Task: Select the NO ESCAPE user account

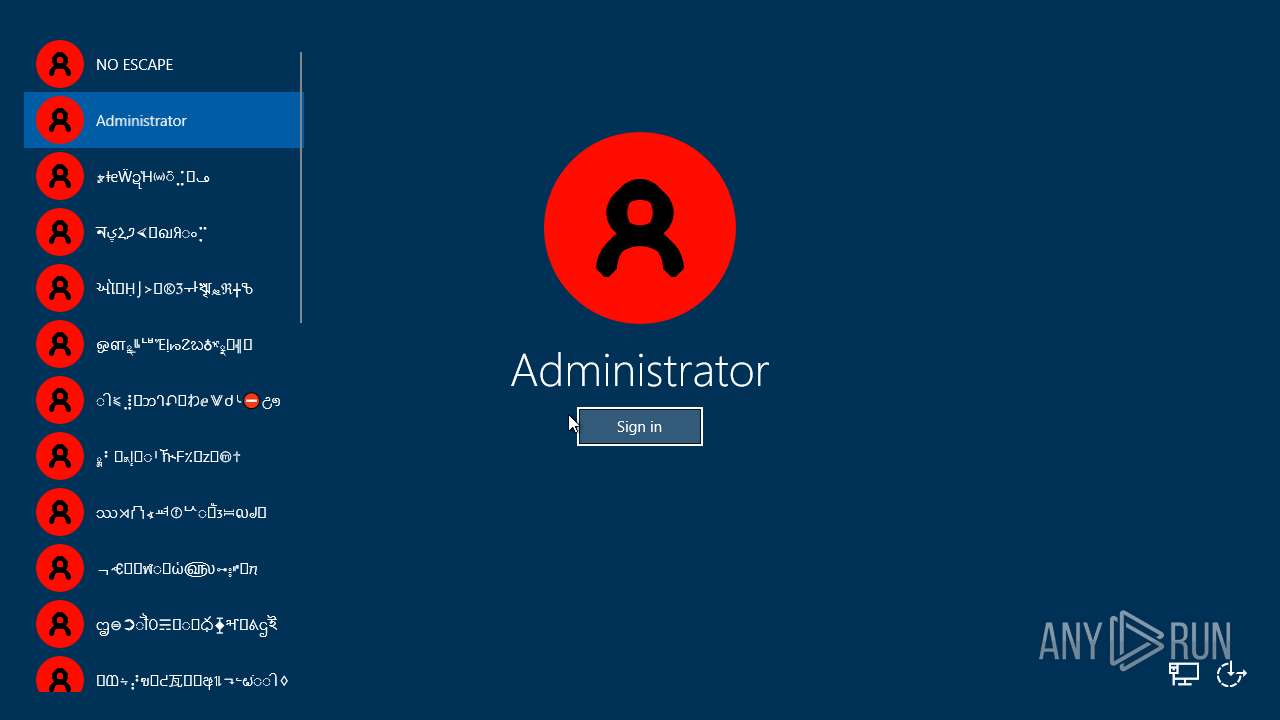Action: [163, 64]
